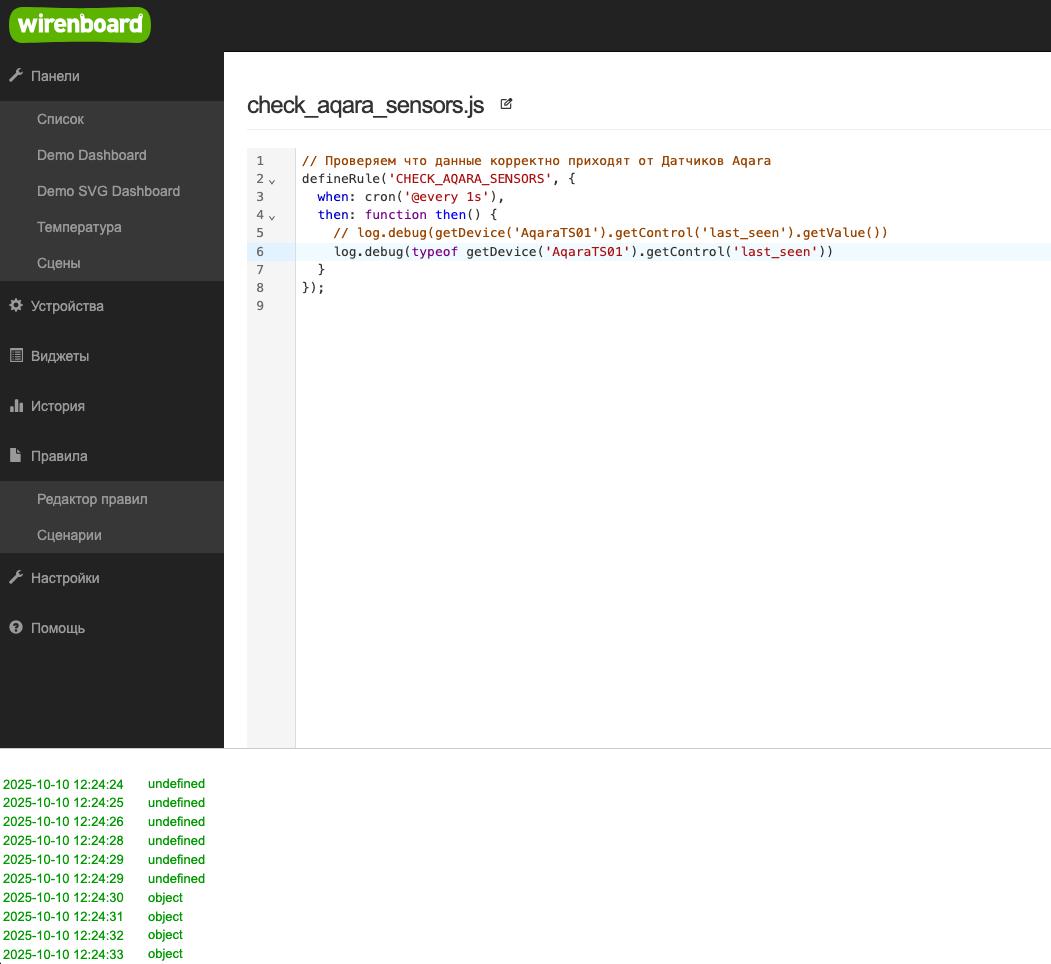This screenshot has width=1051, height=964.
Task: Click first object log entry at 12:24:30
Action: coord(93,898)
